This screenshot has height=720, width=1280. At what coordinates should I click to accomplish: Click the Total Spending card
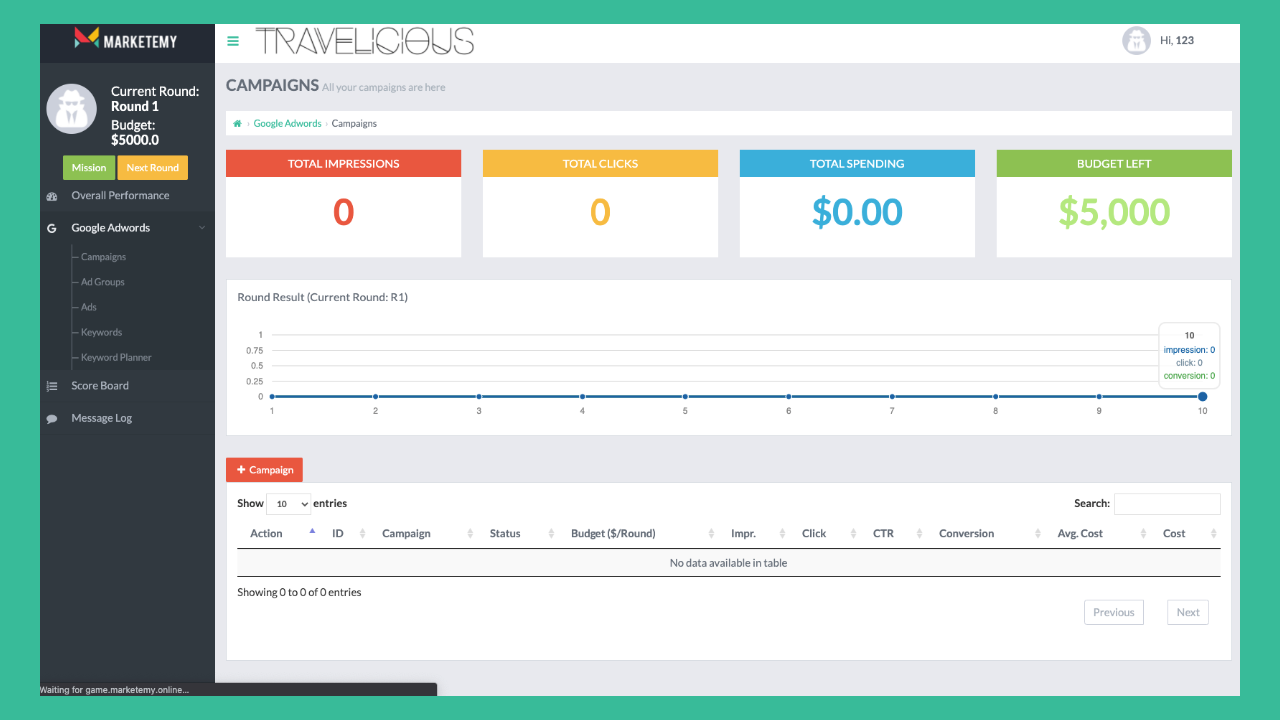point(857,203)
